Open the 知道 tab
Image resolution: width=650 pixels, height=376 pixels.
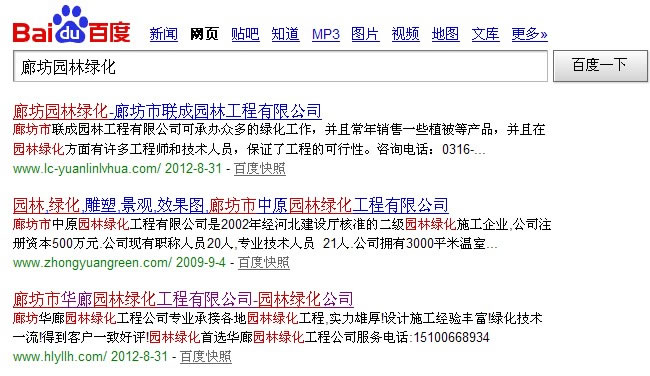[286, 34]
